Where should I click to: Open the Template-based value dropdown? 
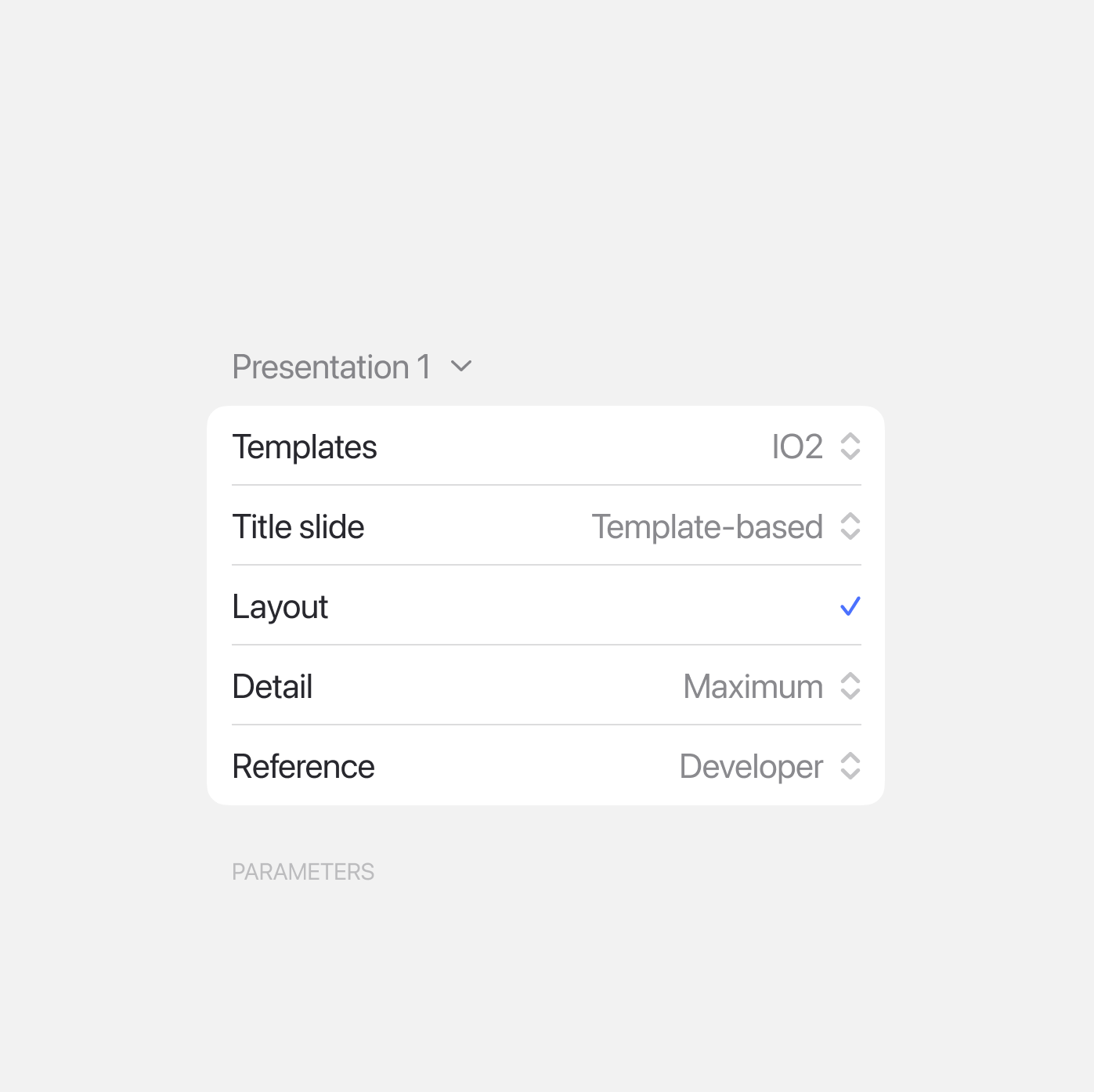(x=706, y=527)
